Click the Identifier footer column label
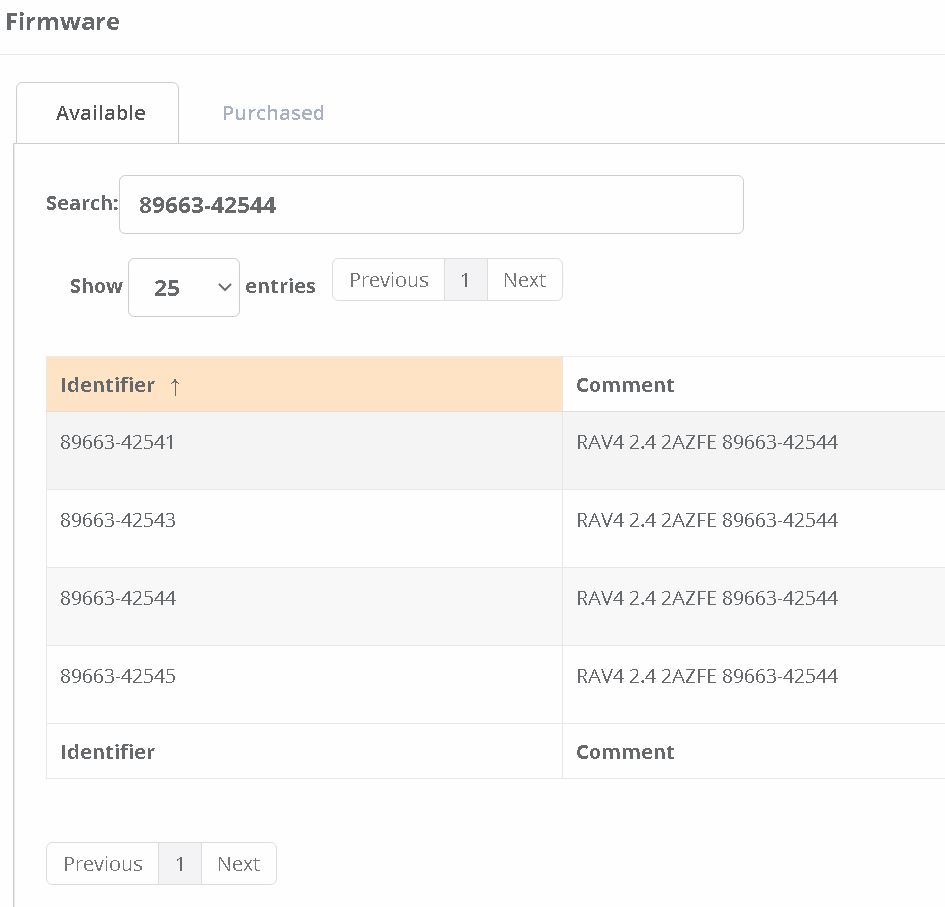This screenshot has height=907, width=945. click(108, 752)
